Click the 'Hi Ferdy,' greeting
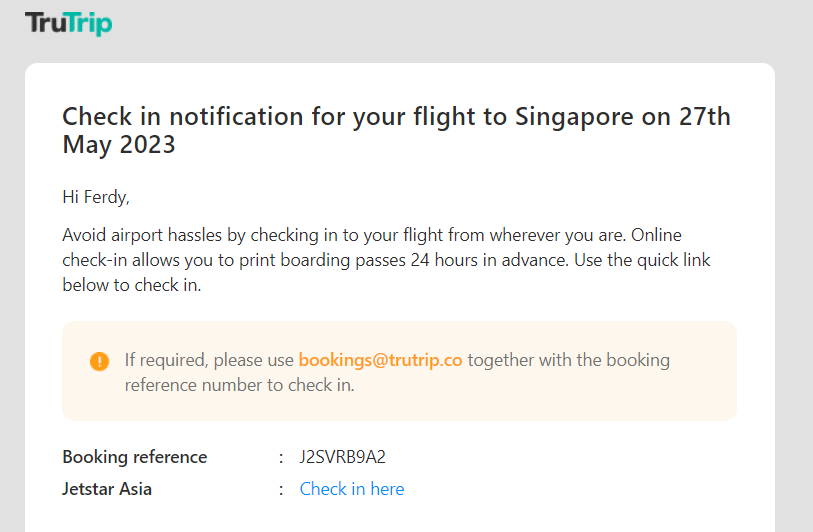This screenshot has height=532, width=813. (96, 197)
